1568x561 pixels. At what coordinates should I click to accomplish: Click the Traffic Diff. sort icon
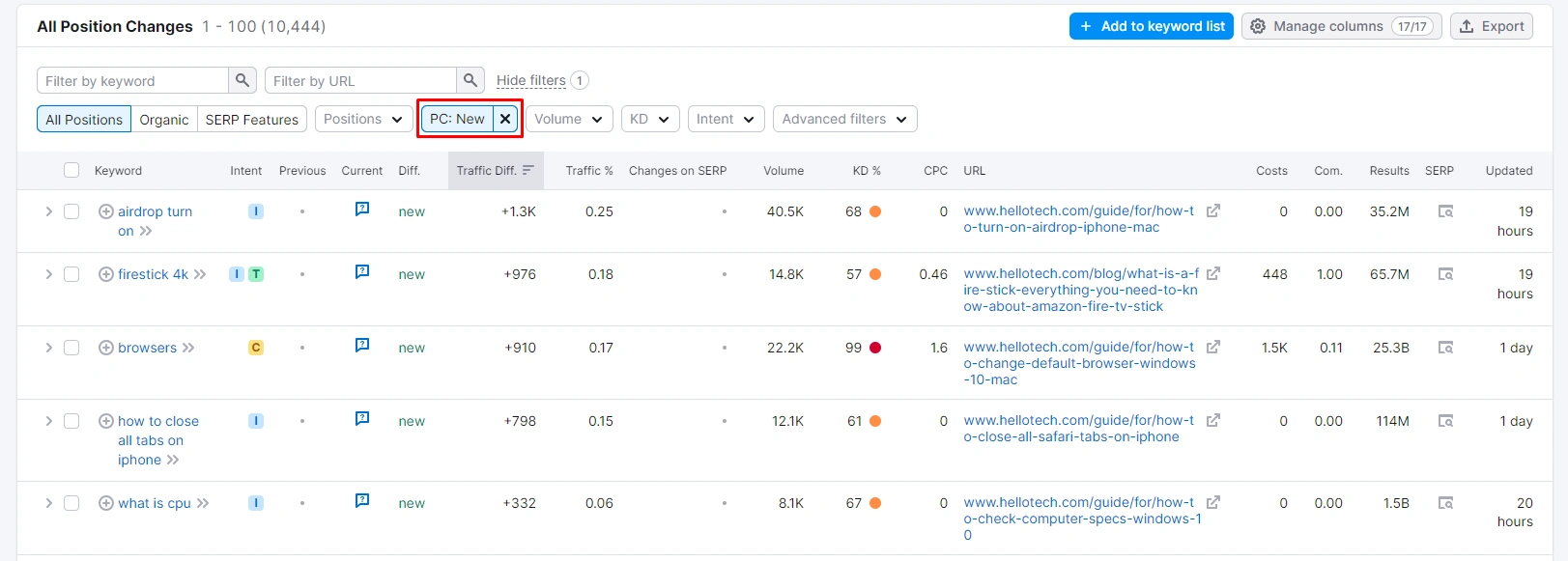point(528,170)
